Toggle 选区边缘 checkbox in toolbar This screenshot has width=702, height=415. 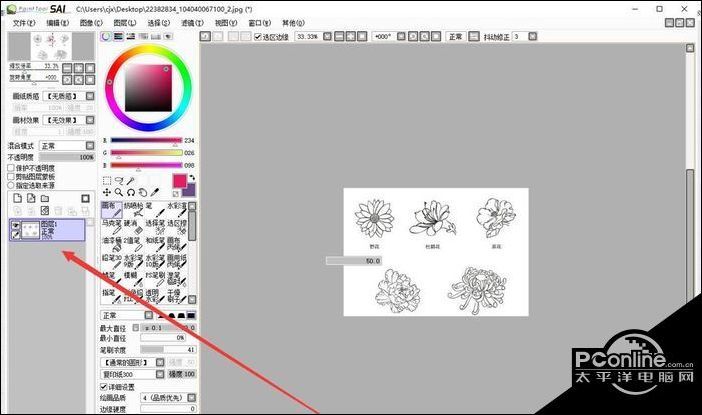coord(257,37)
